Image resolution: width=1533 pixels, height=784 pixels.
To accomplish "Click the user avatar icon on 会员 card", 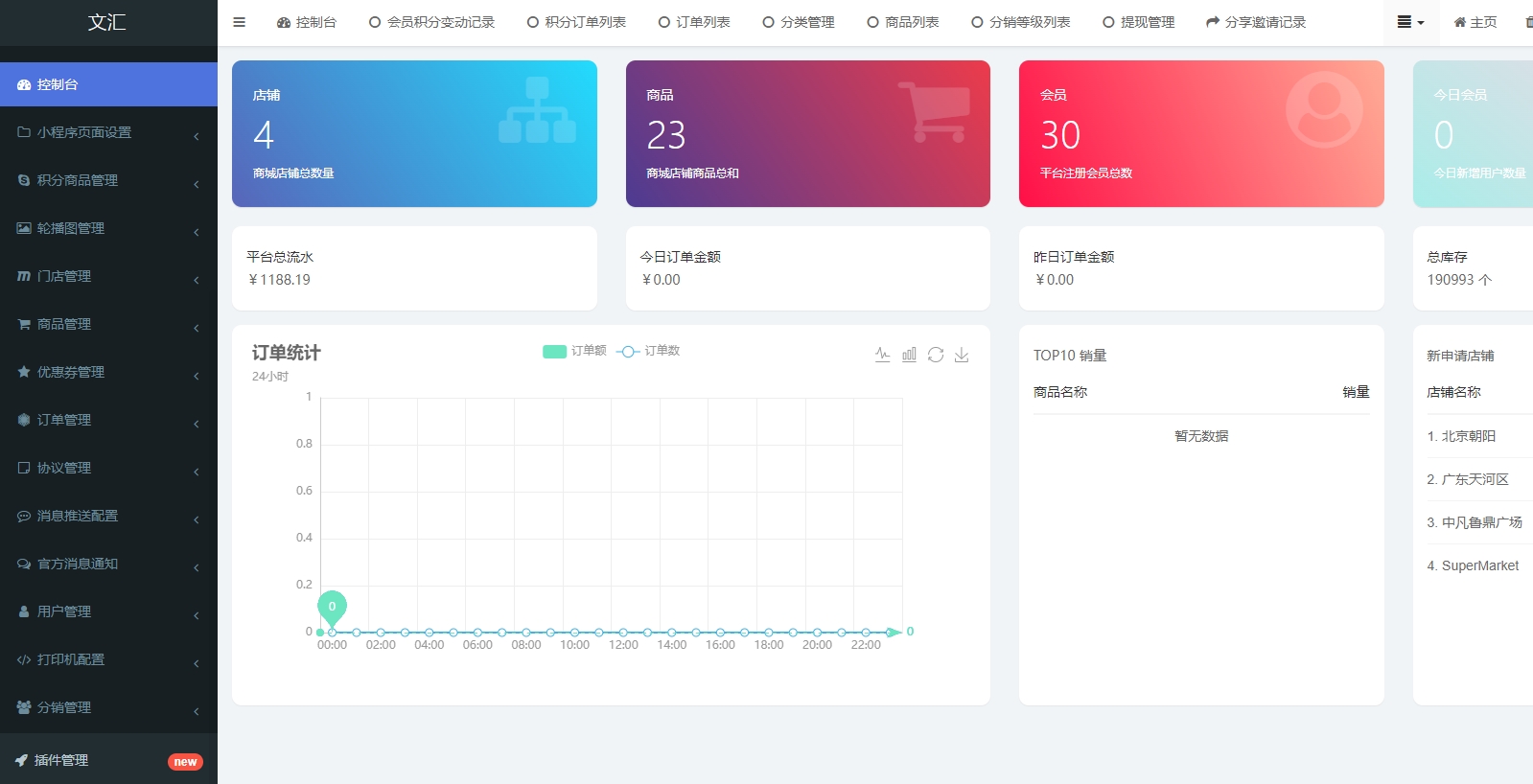I will pyautogui.click(x=1324, y=109).
